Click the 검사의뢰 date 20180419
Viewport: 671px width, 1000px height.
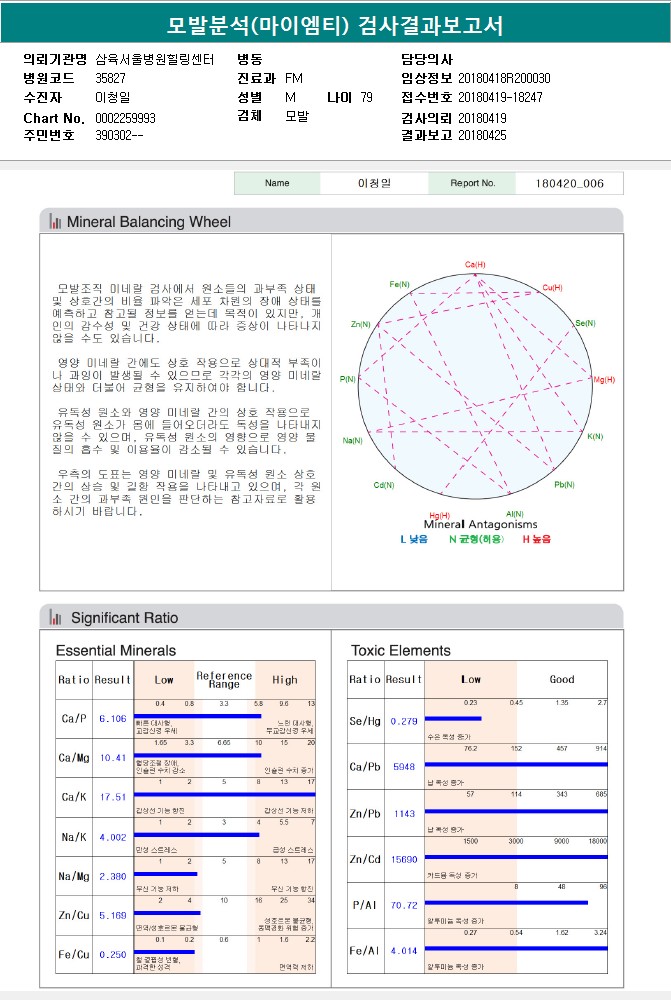[x=482, y=118]
